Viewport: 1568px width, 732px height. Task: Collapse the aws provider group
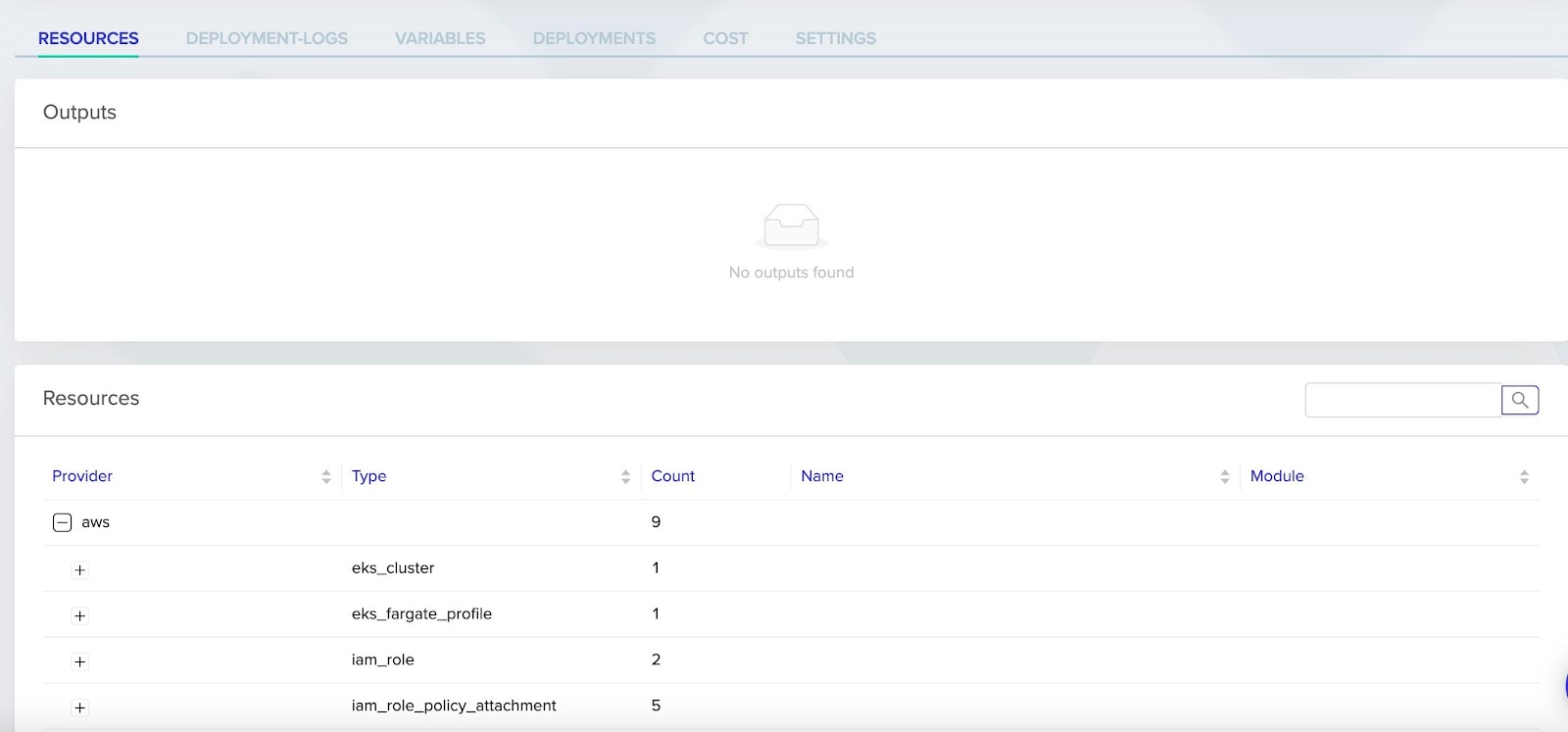point(62,522)
